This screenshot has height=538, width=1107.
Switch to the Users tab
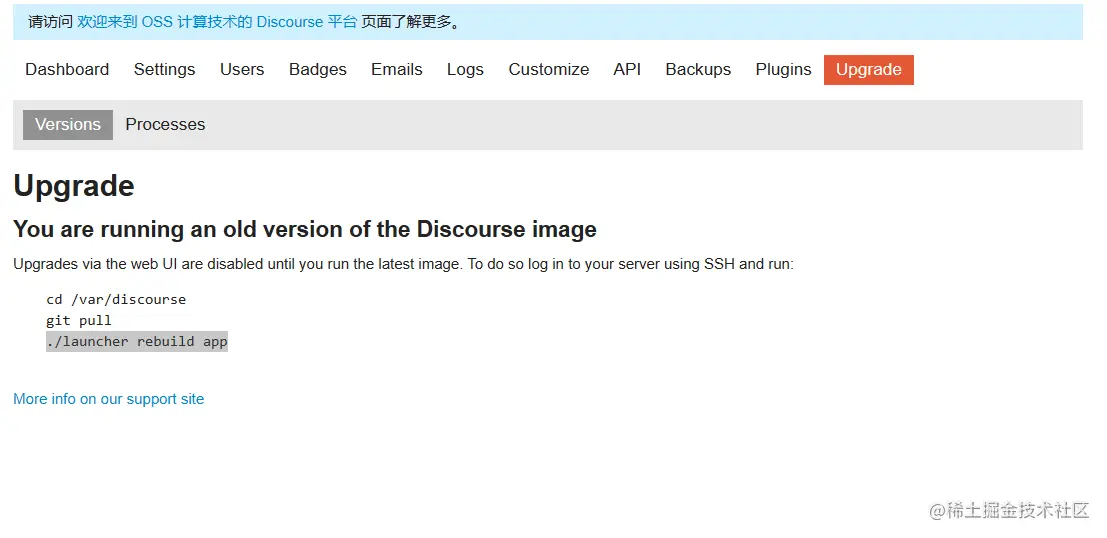tap(242, 70)
